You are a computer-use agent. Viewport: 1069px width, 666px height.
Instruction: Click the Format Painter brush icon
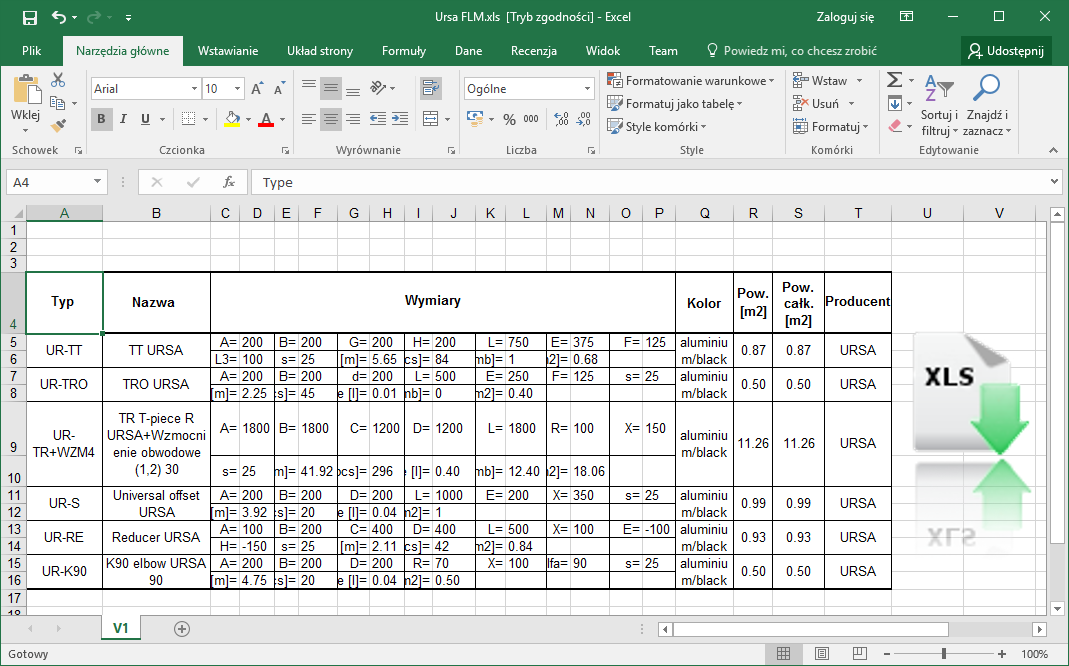58,125
